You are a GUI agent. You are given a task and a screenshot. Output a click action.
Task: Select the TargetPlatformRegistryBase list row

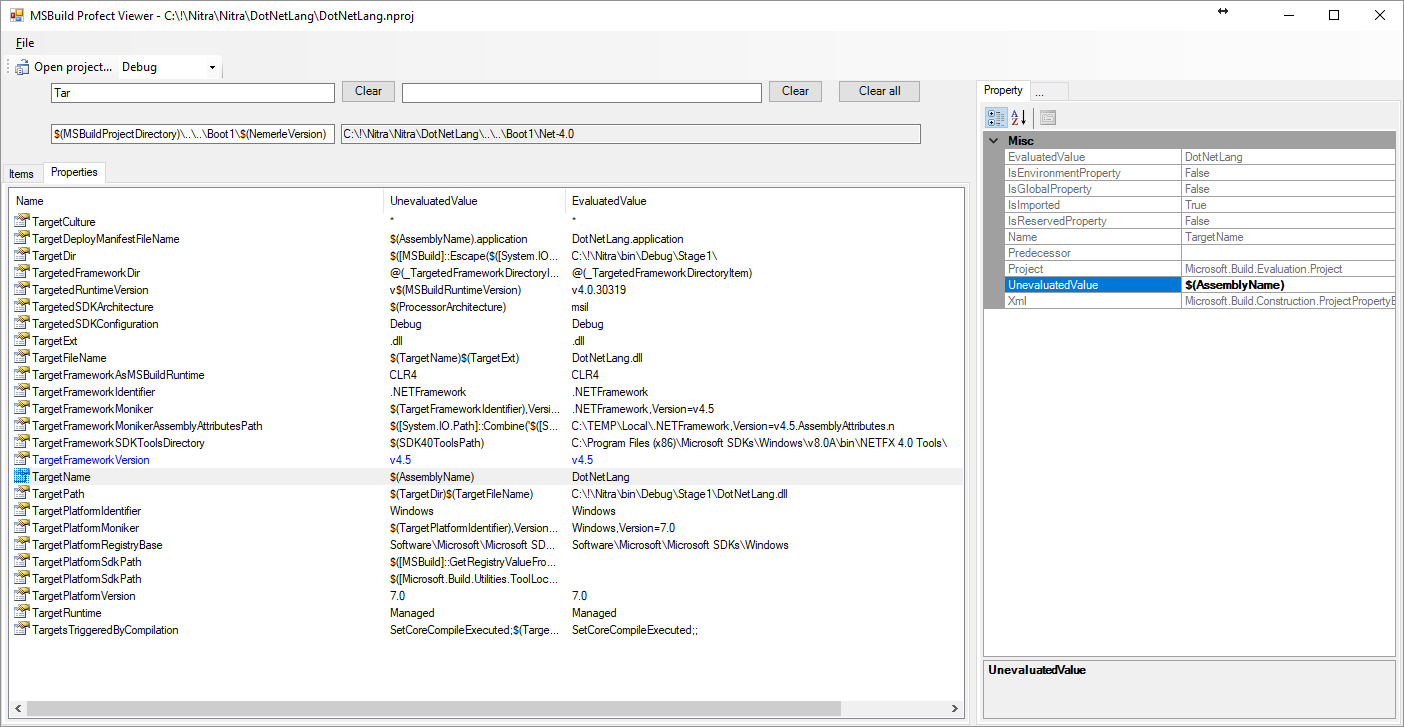click(x=487, y=545)
